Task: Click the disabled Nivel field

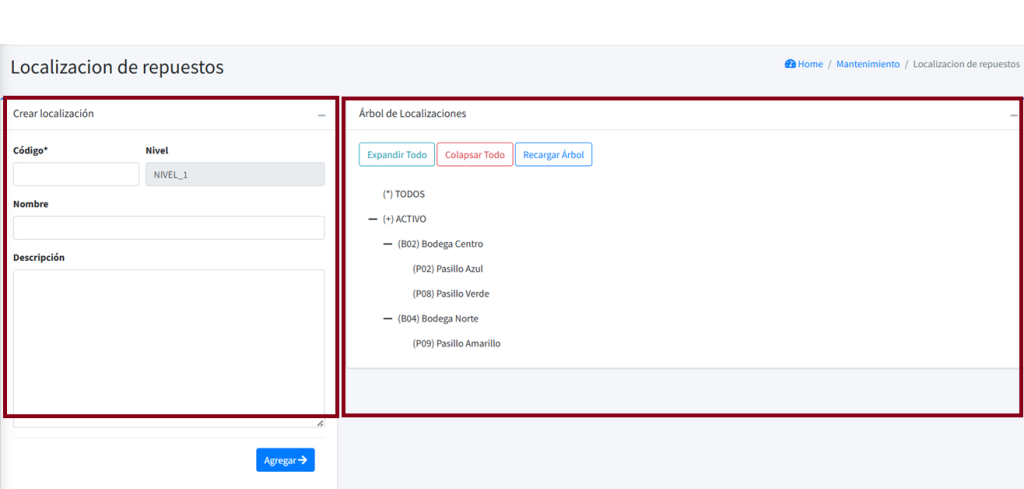Action: click(x=235, y=175)
